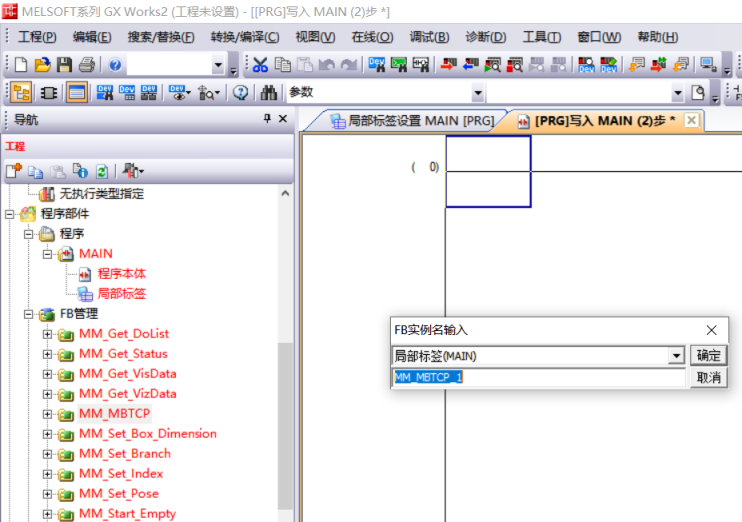
Task: Open the empty combo box next to help icon
Action: [218, 65]
